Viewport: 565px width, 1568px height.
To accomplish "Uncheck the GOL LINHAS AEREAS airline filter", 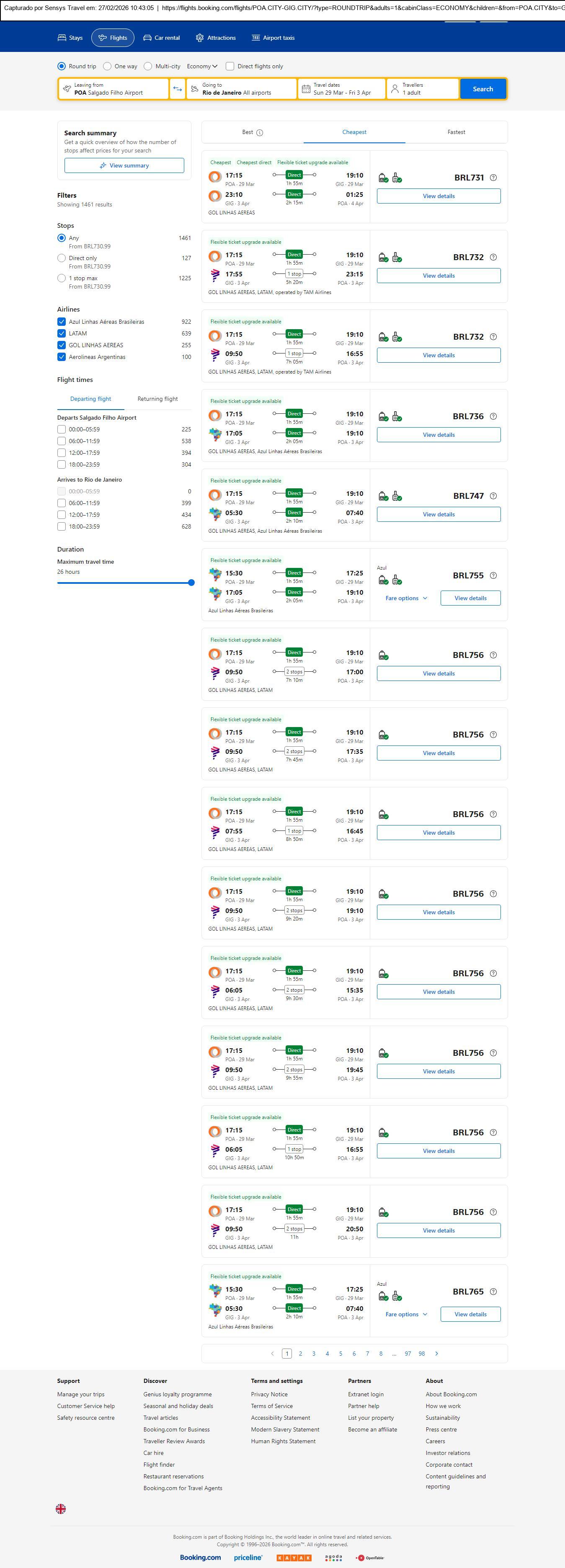I will 62,345.
